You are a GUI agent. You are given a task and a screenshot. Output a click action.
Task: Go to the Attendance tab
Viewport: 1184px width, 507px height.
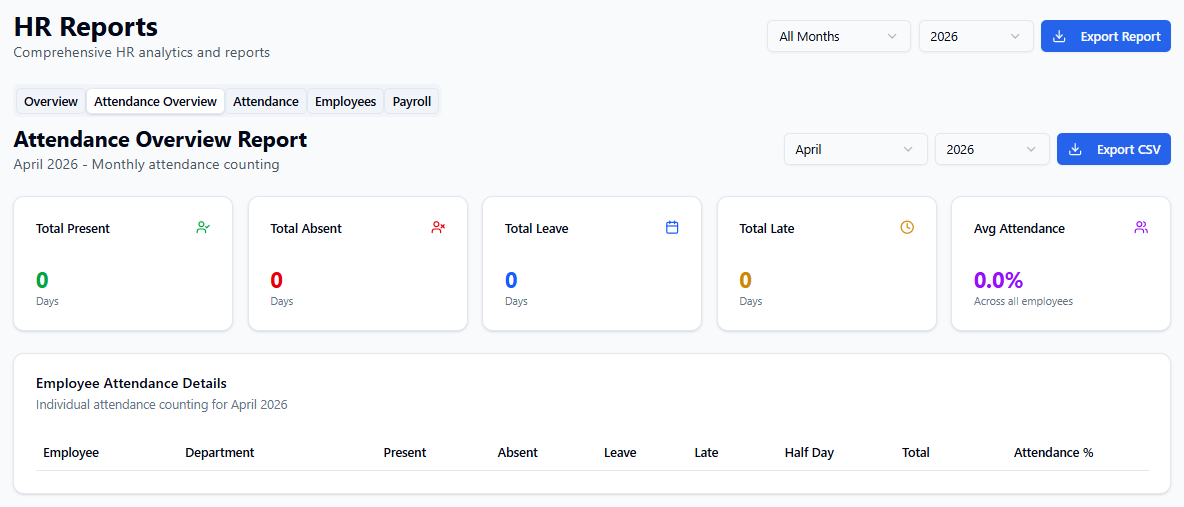266,102
